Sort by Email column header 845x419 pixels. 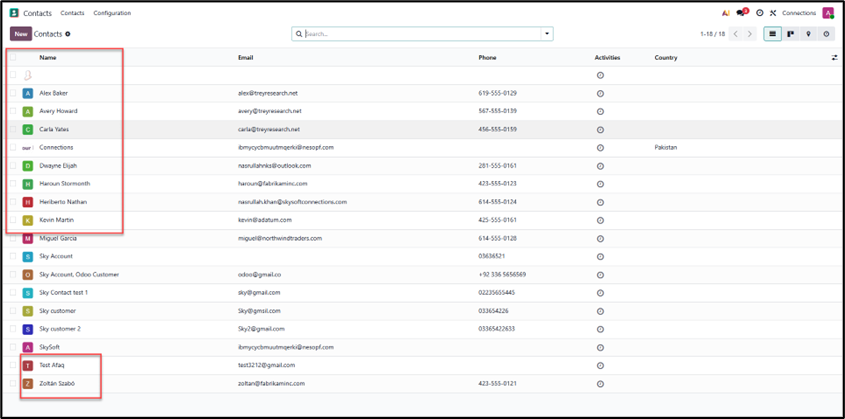tap(245, 58)
